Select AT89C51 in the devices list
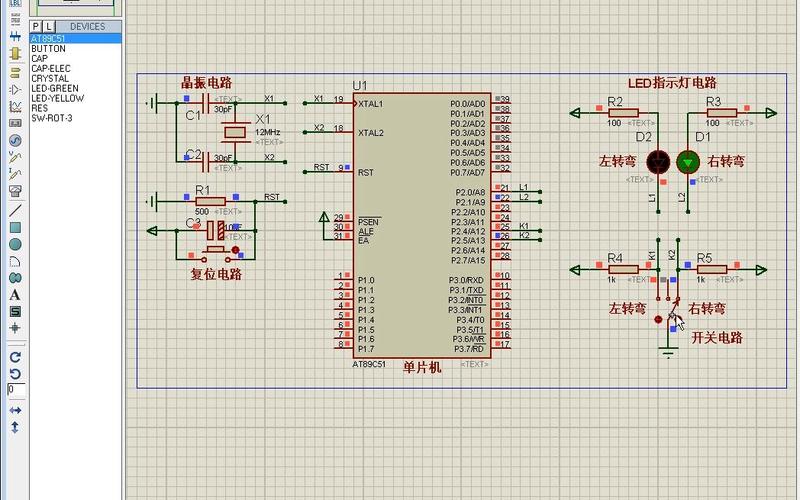 pyautogui.click(x=76, y=39)
